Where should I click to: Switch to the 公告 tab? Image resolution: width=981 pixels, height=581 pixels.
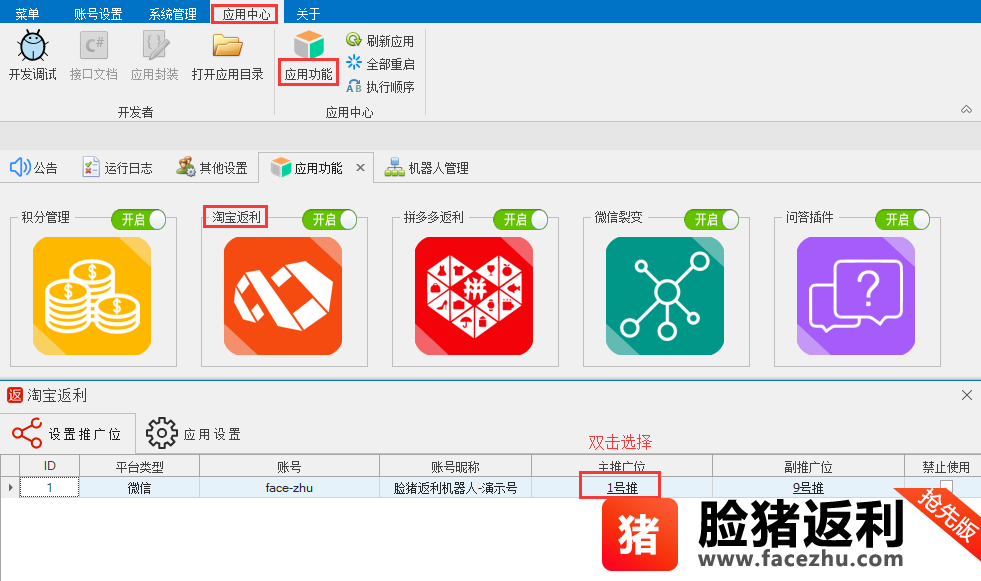click(x=34, y=168)
